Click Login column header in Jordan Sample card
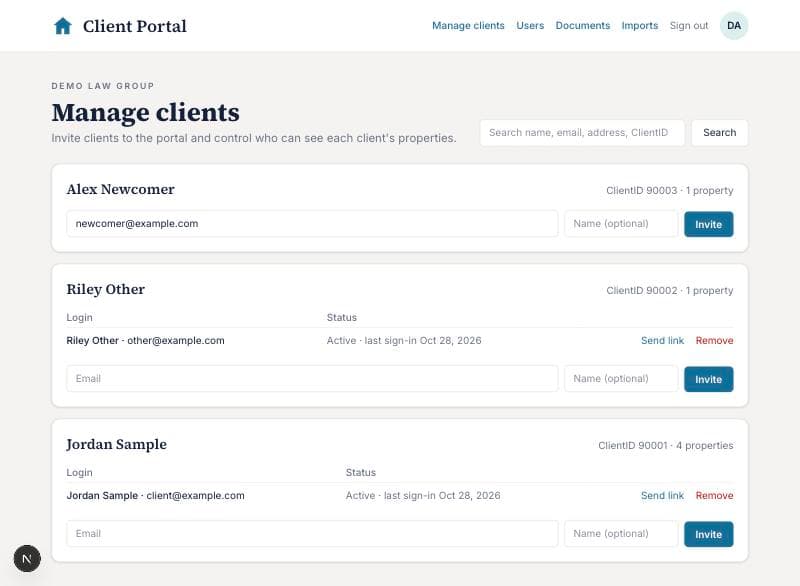 click(x=80, y=472)
